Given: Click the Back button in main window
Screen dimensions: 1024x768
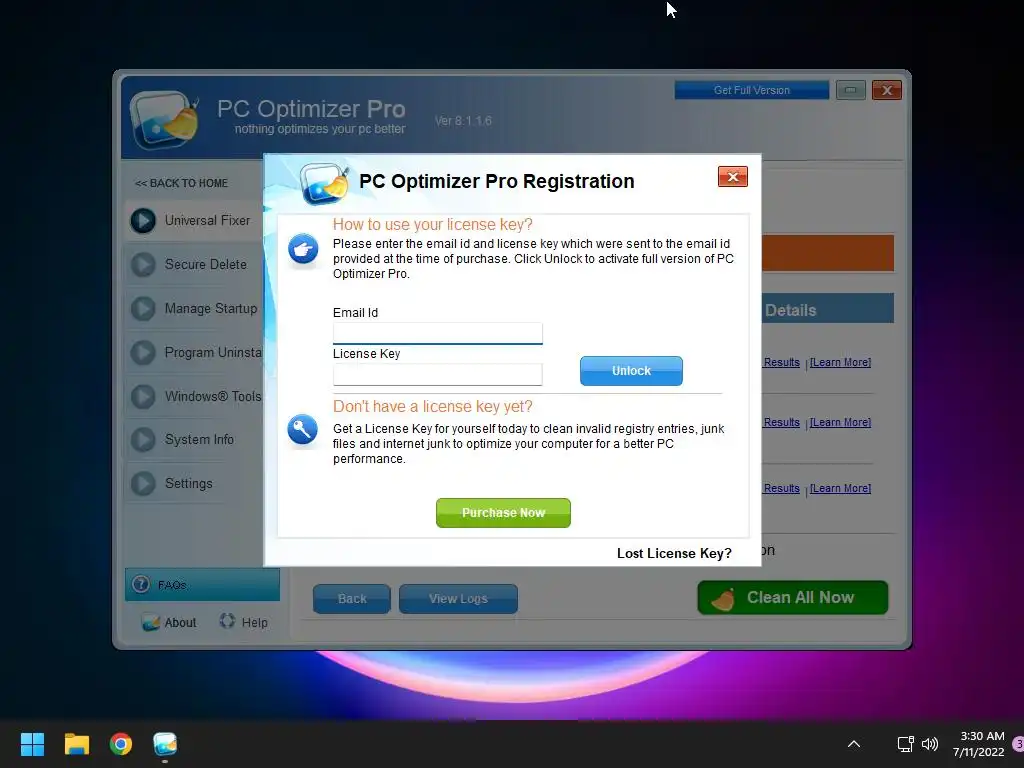Looking at the screenshot, I should click(x=352, y=599).
